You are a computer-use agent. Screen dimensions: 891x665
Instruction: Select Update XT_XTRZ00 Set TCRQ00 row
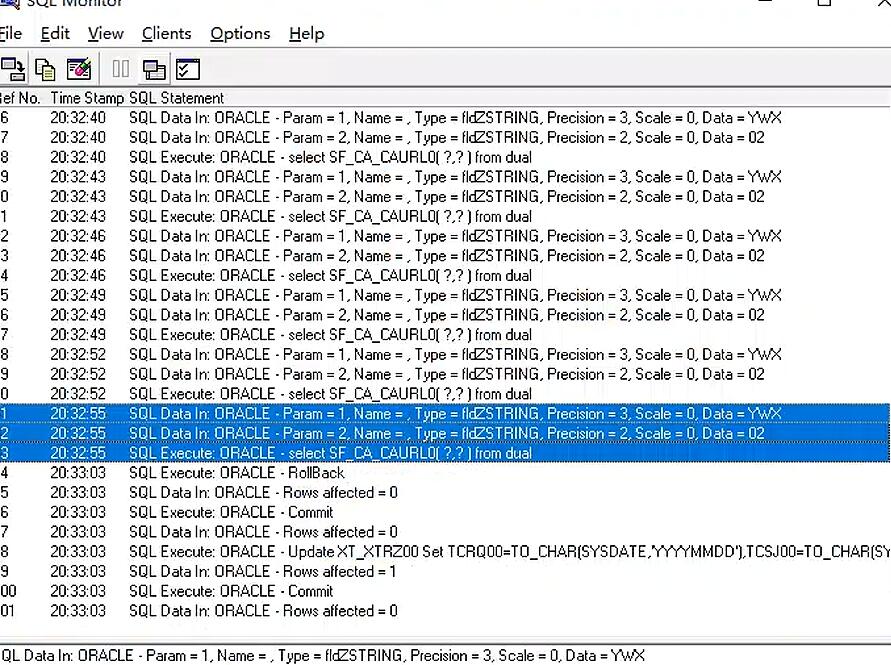point(445,551)
